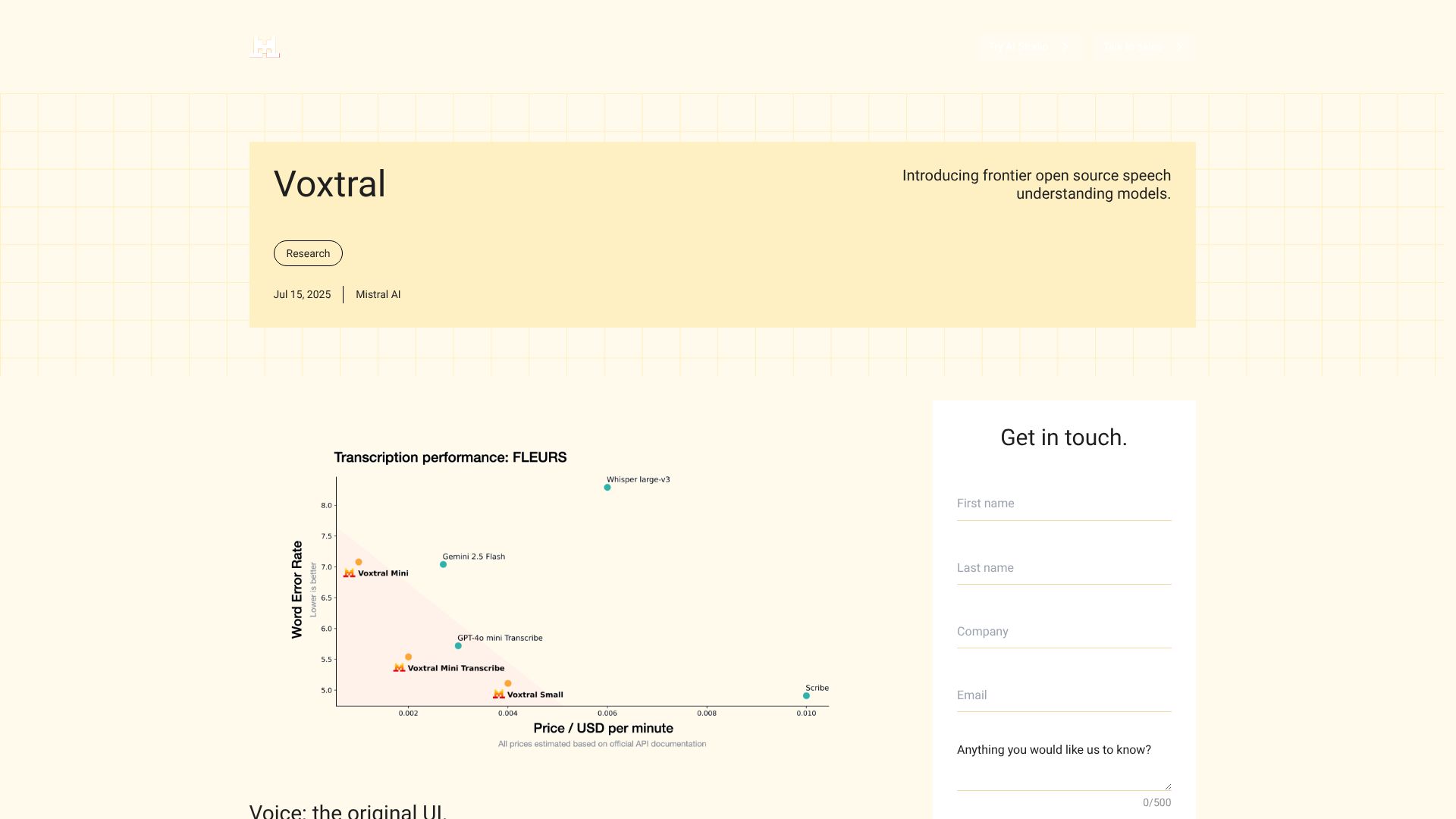Click the Voxtral page title

click(329, 184)
